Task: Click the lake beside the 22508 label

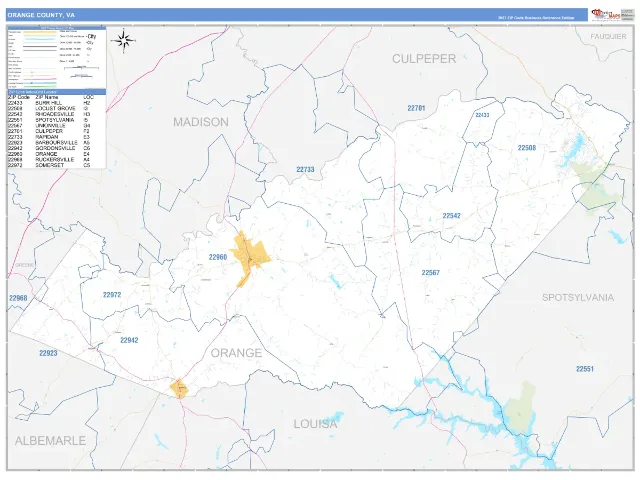Action: (x=573, y=150)
